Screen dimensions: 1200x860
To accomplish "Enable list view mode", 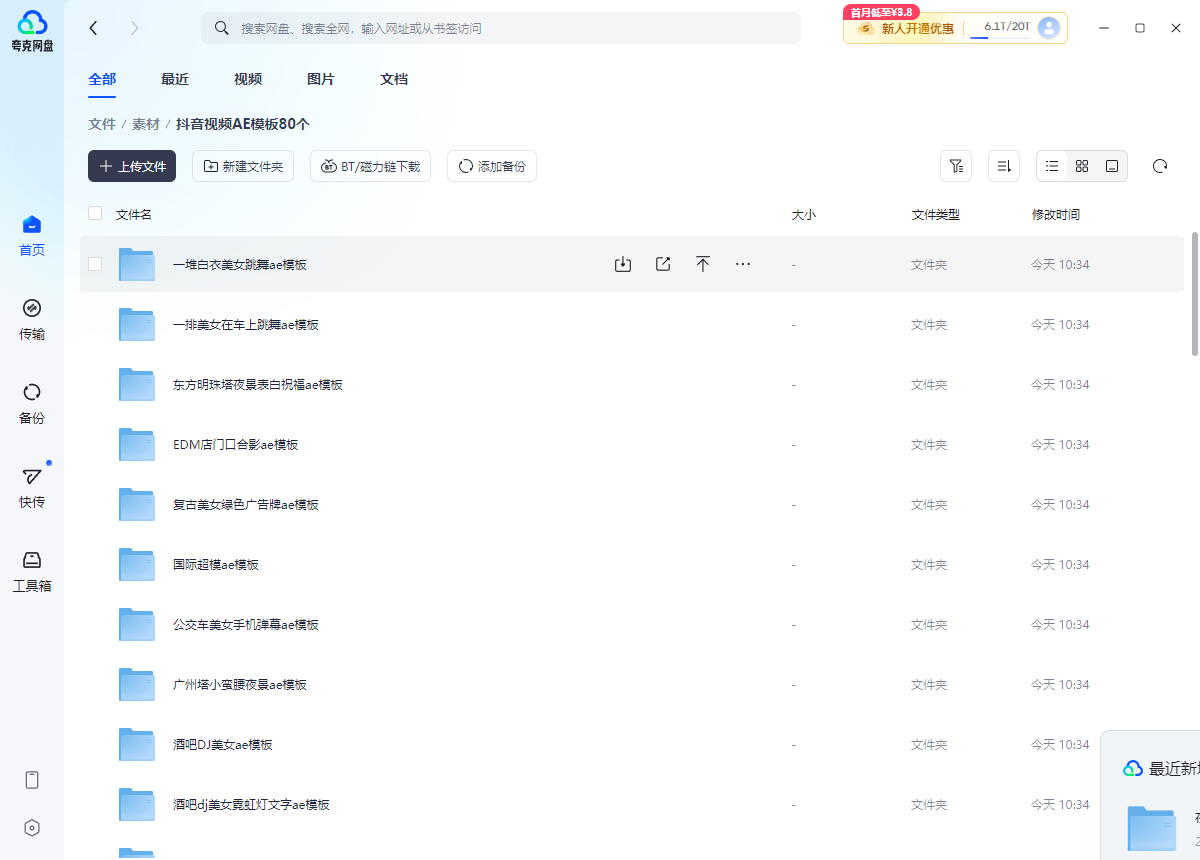I will pos(1052,166).
